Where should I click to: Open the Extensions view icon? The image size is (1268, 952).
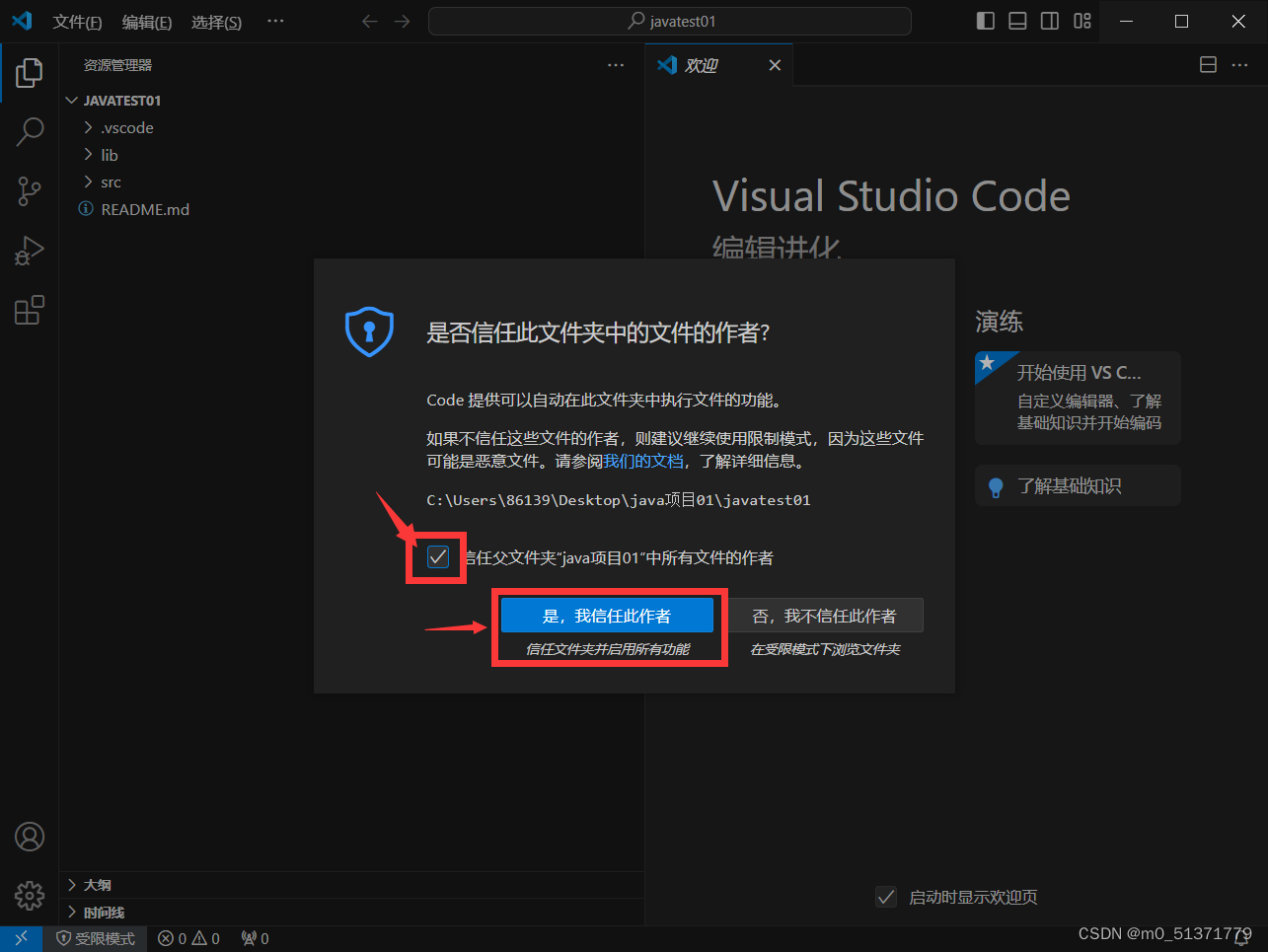click(x=30, y=310)
